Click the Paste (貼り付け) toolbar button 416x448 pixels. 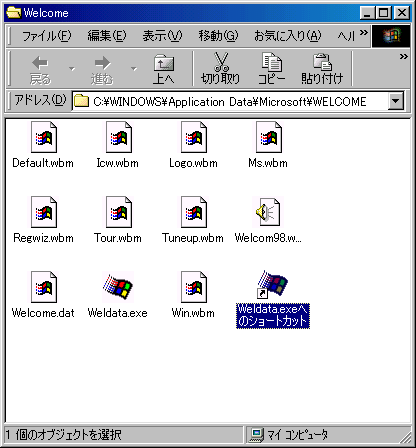pyautogui.click(x=322, y=69)
